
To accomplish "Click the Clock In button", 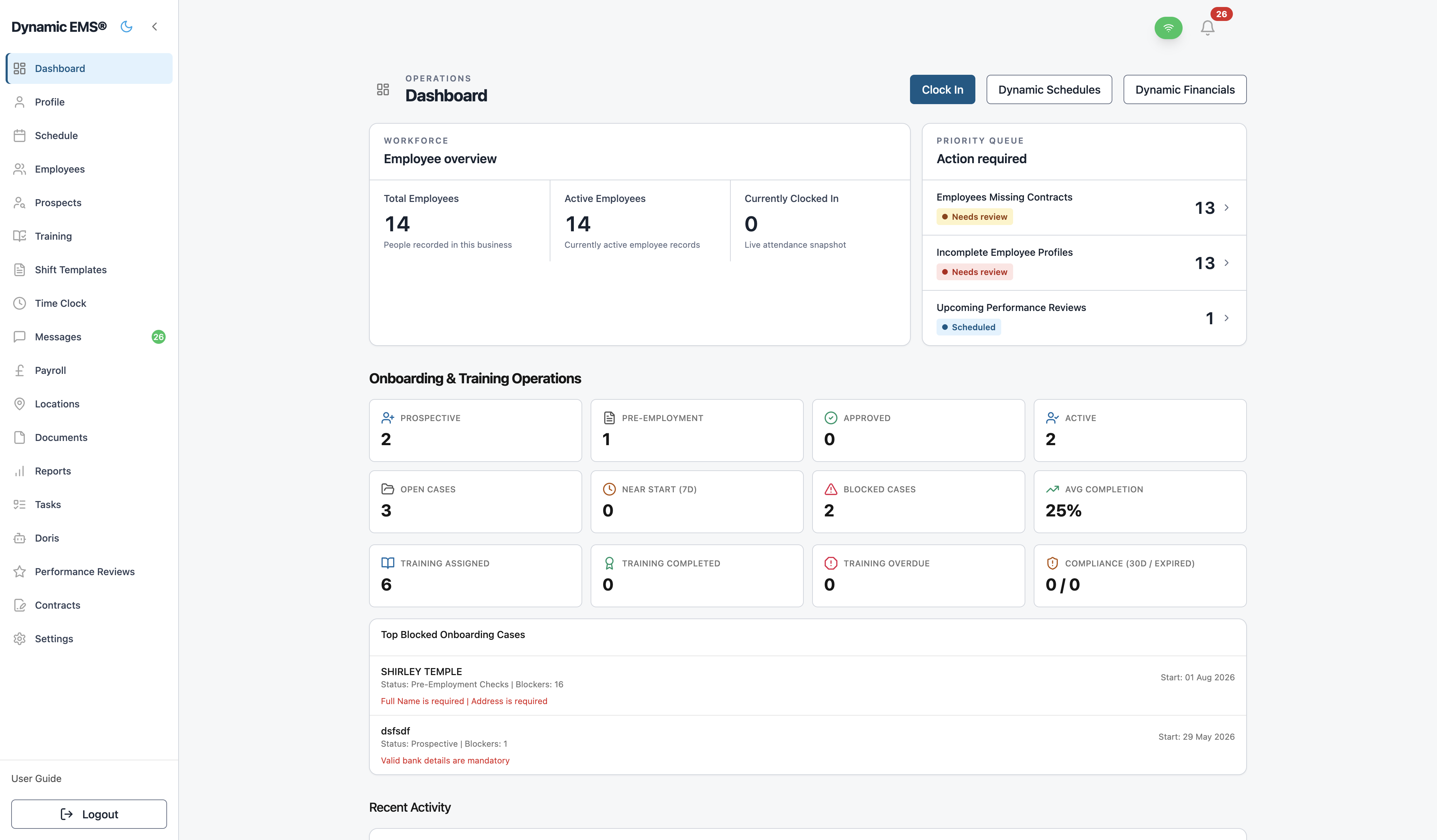I will (x=942, y=89).
